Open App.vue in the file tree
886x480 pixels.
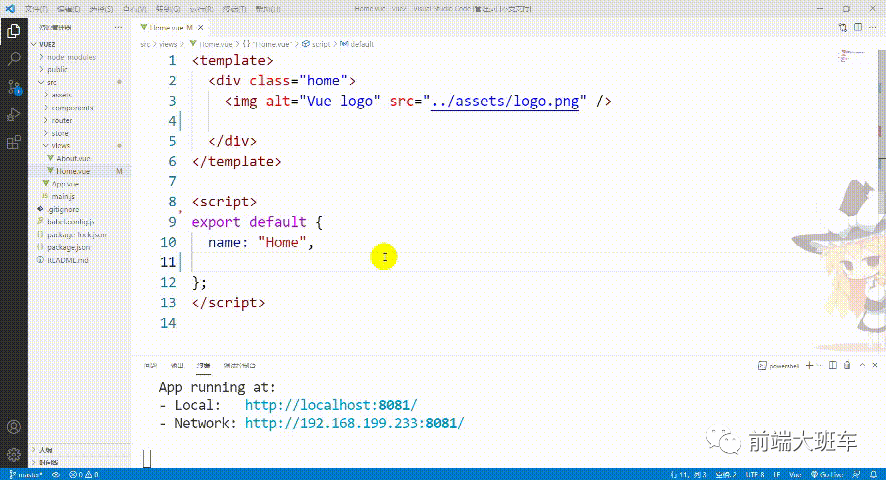click(x=80, y=184)
